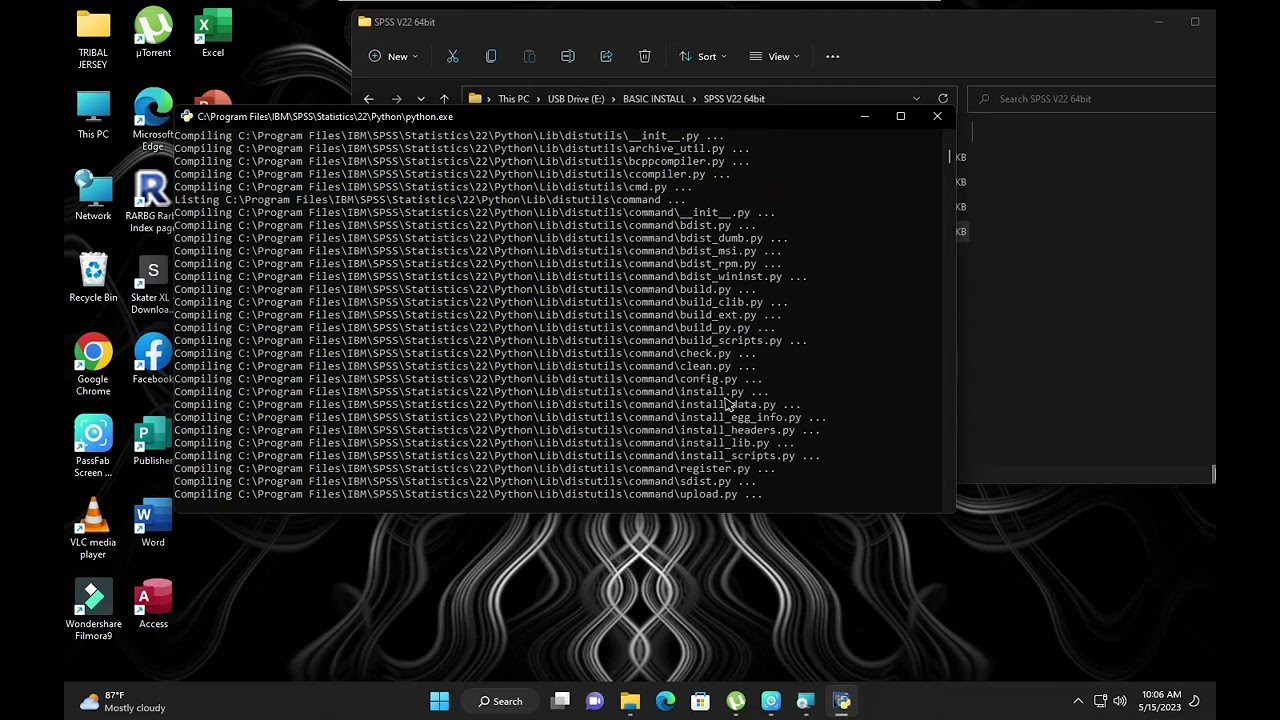
Task: Click the Cut icon in File Explorer toolbar
Action: (x=452, y=57)
